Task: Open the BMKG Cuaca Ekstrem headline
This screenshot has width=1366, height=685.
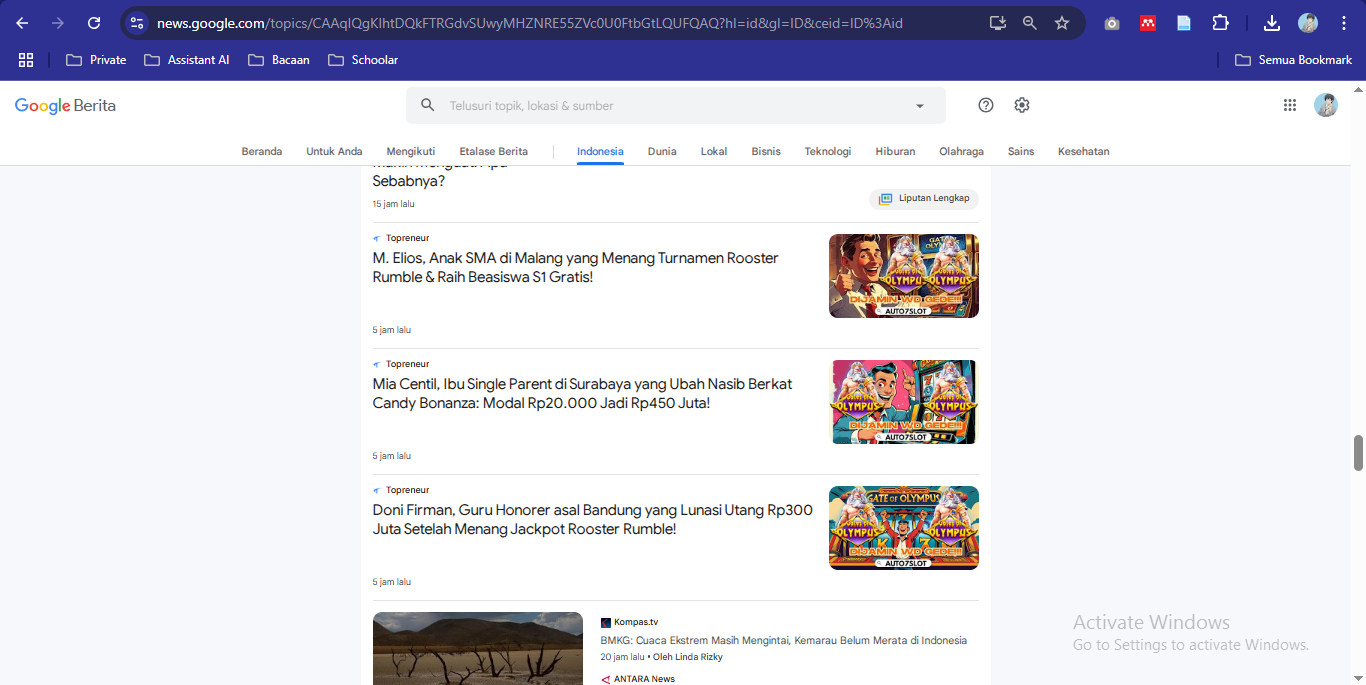Action: 784,640
